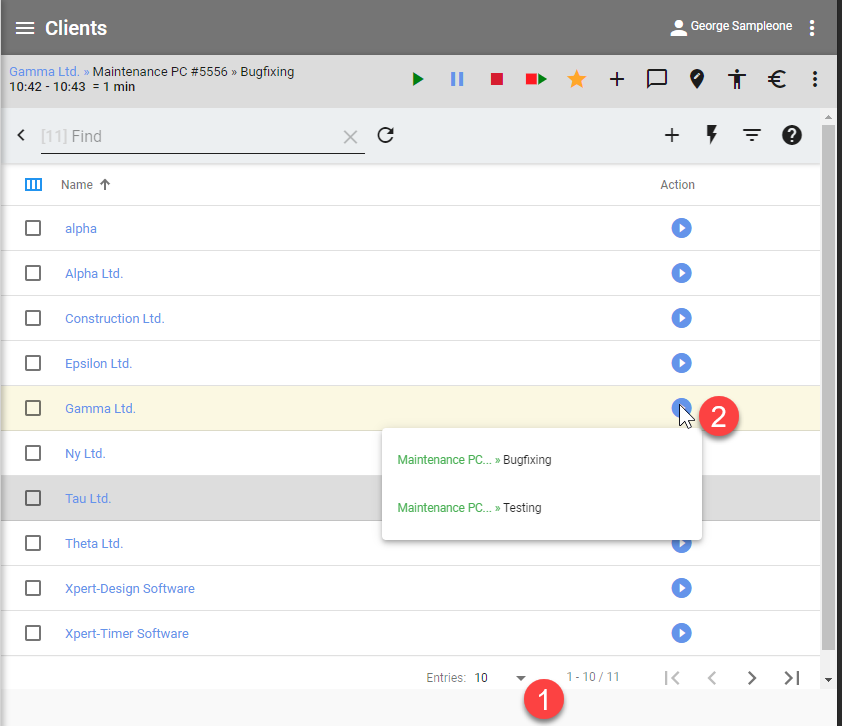This screenshot has height=726, width=842.
Task: Open the Epsilon Ltd. client link
Action: click(x=98, y=363)
